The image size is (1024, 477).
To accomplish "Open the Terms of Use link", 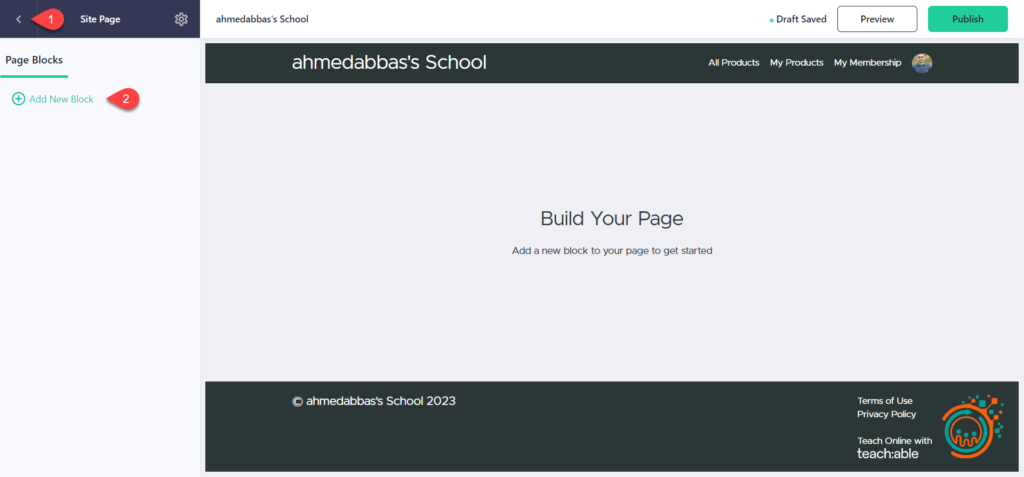I will [884, 401].
